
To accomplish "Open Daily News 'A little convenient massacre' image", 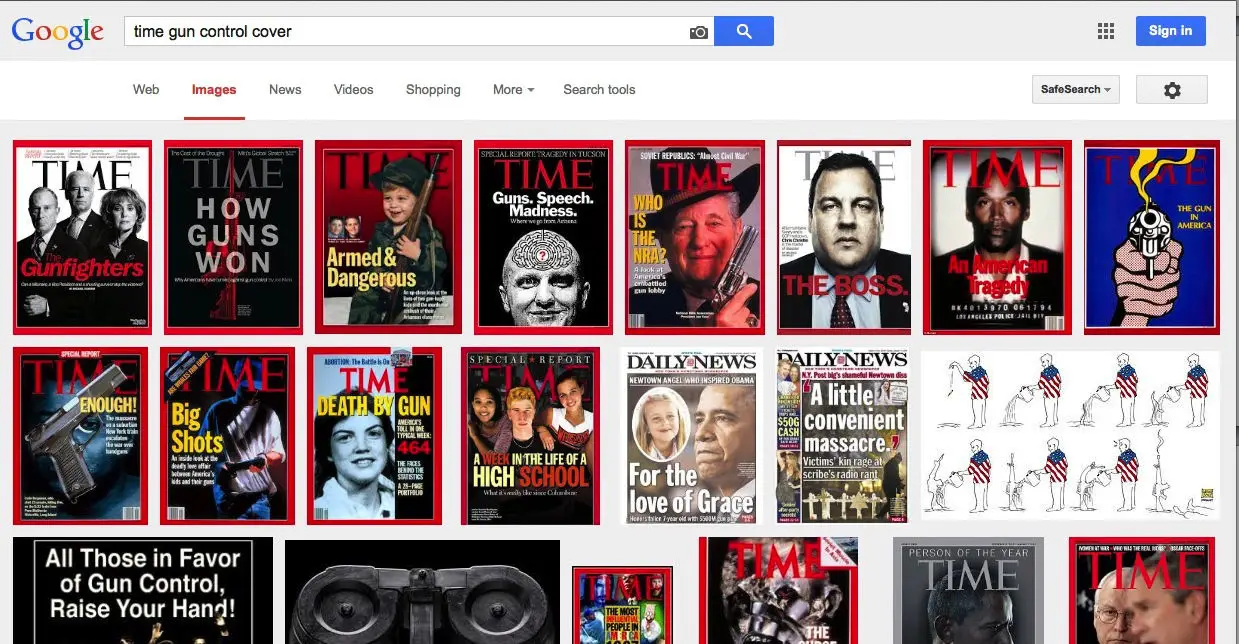I will tap(842, 436).
